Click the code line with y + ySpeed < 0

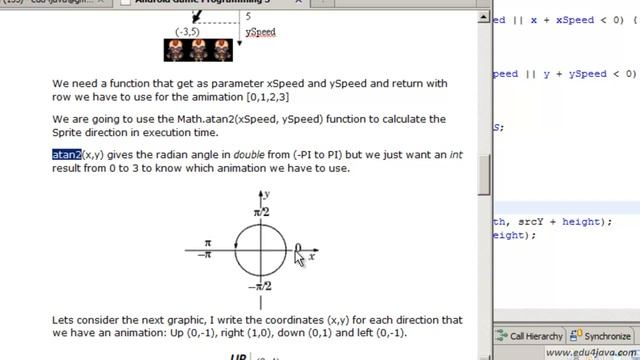pos(566,74)
